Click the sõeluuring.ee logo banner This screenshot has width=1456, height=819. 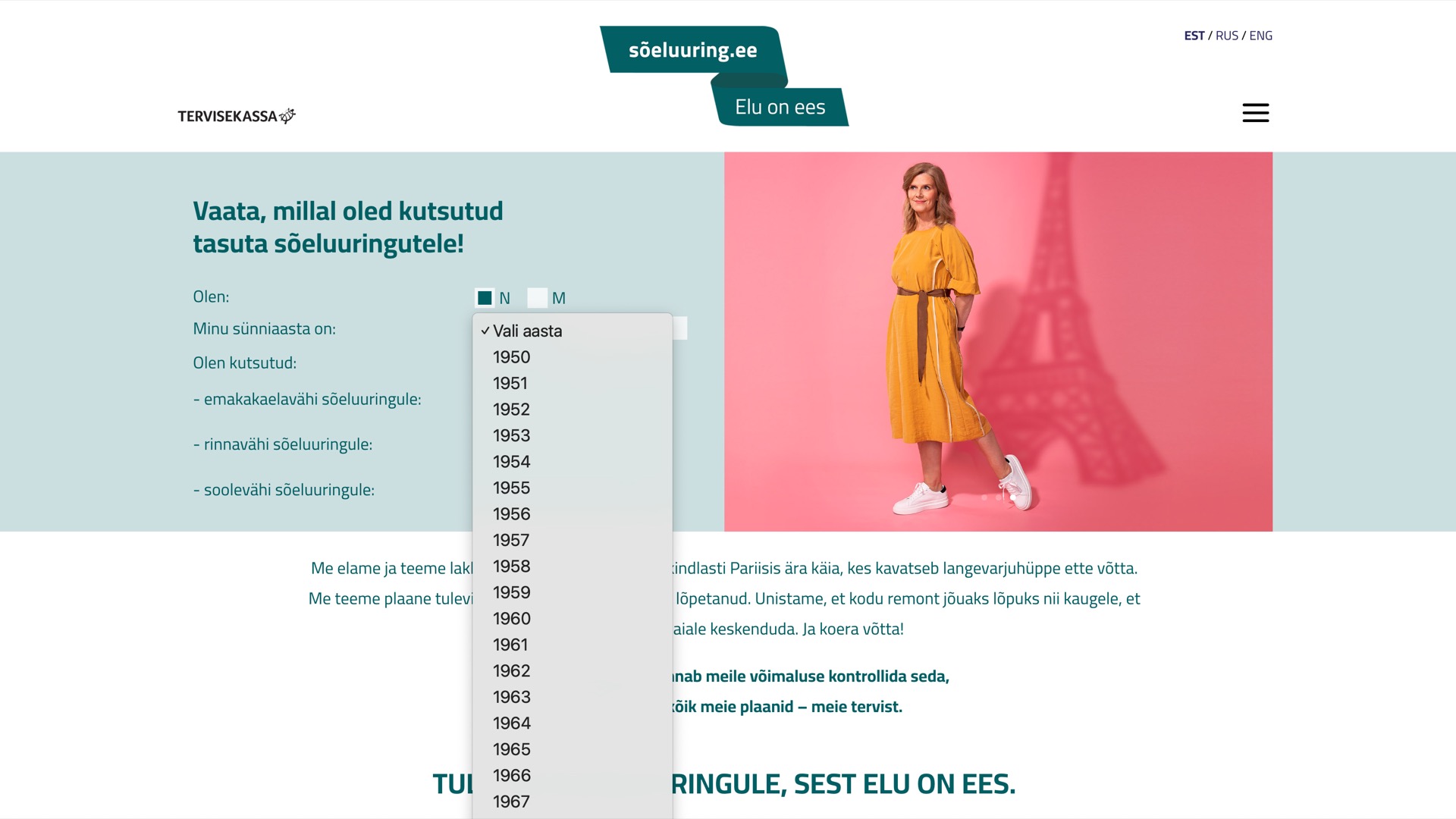pyautogui.click(x=693, y=50)
